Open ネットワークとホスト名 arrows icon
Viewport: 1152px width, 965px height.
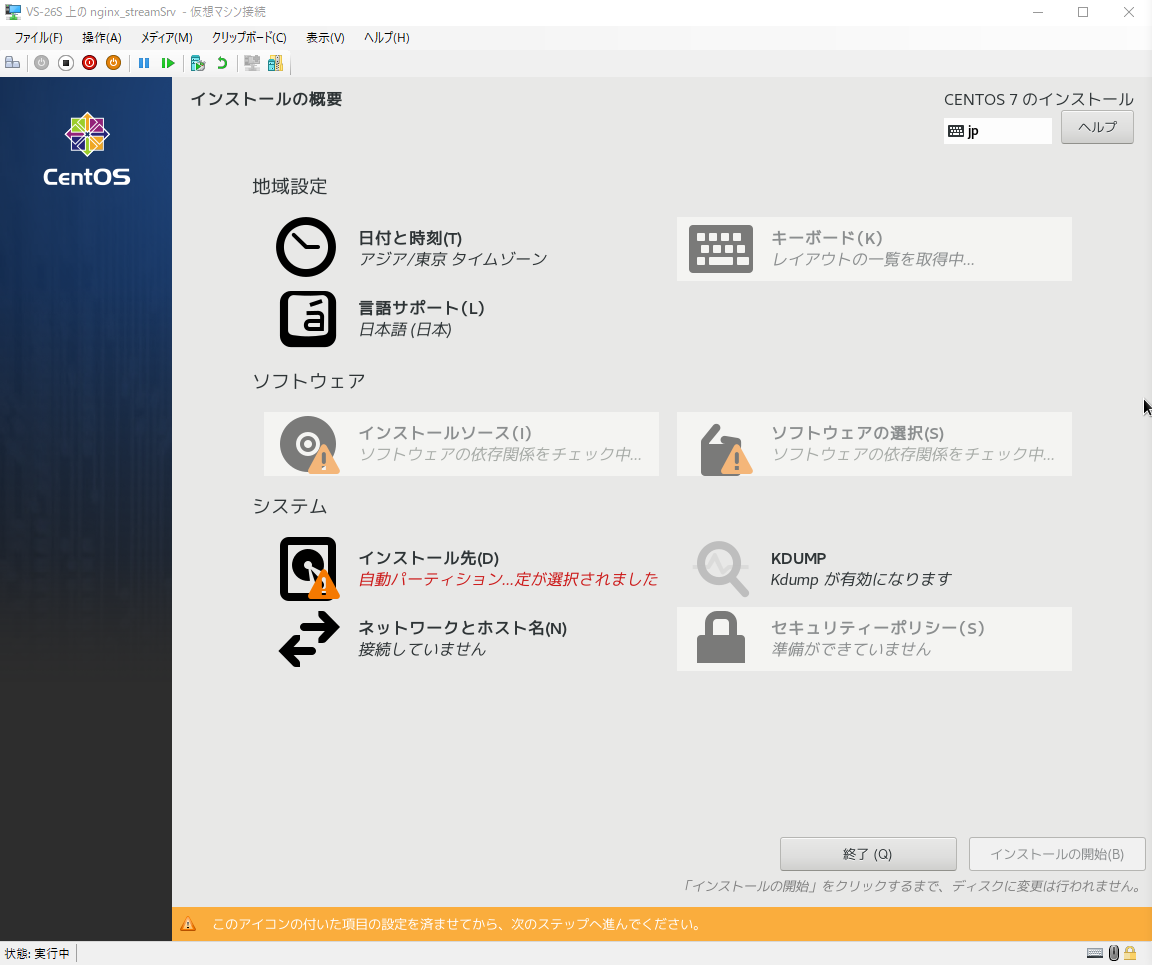(309, 639)
